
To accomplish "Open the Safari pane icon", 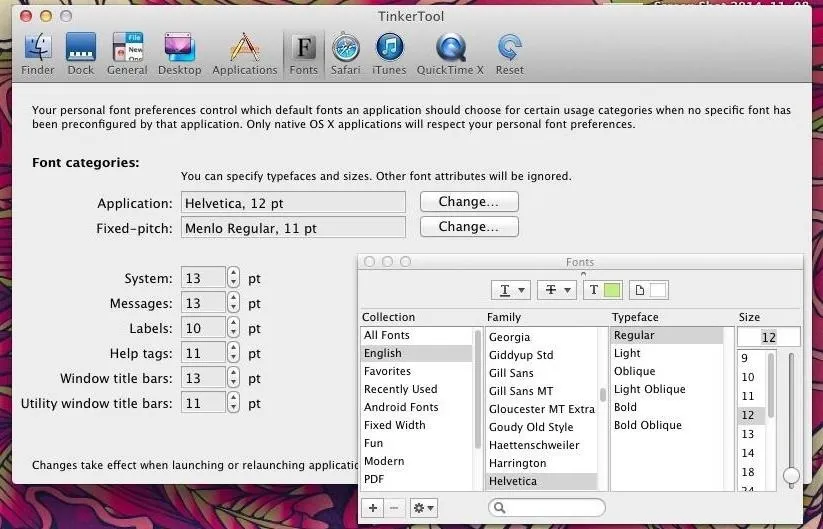I will [345, 54].
